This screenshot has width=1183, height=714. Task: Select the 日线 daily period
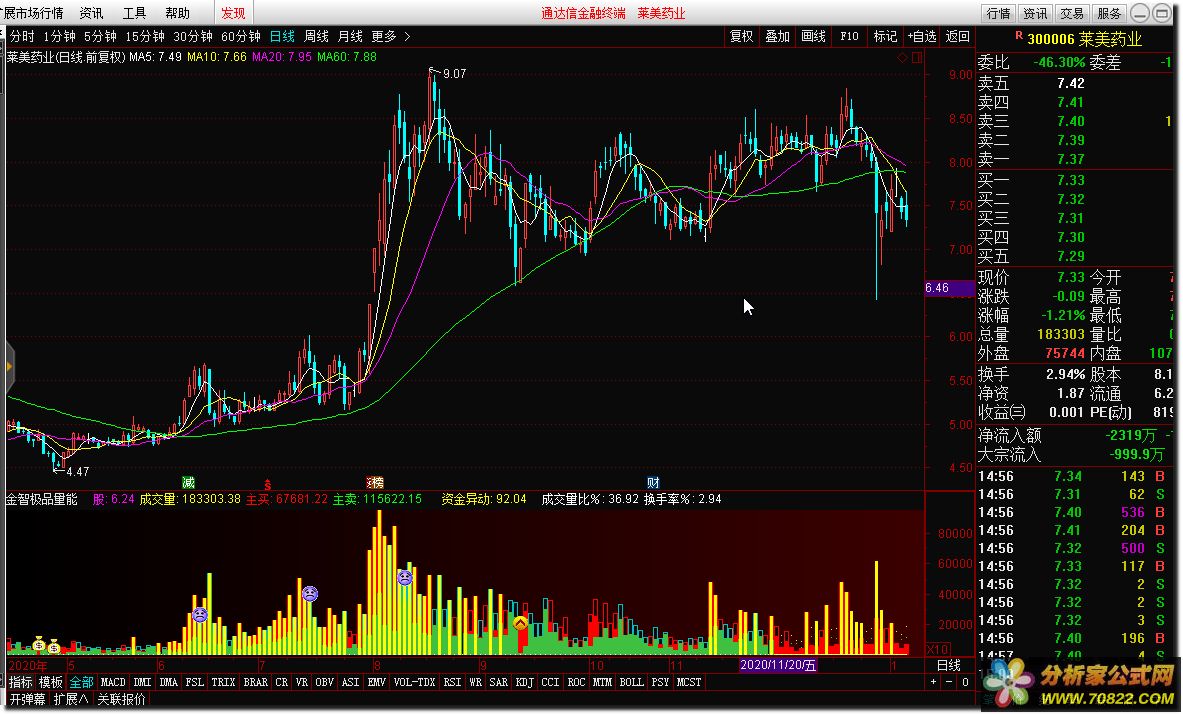(x=282, y=36)
